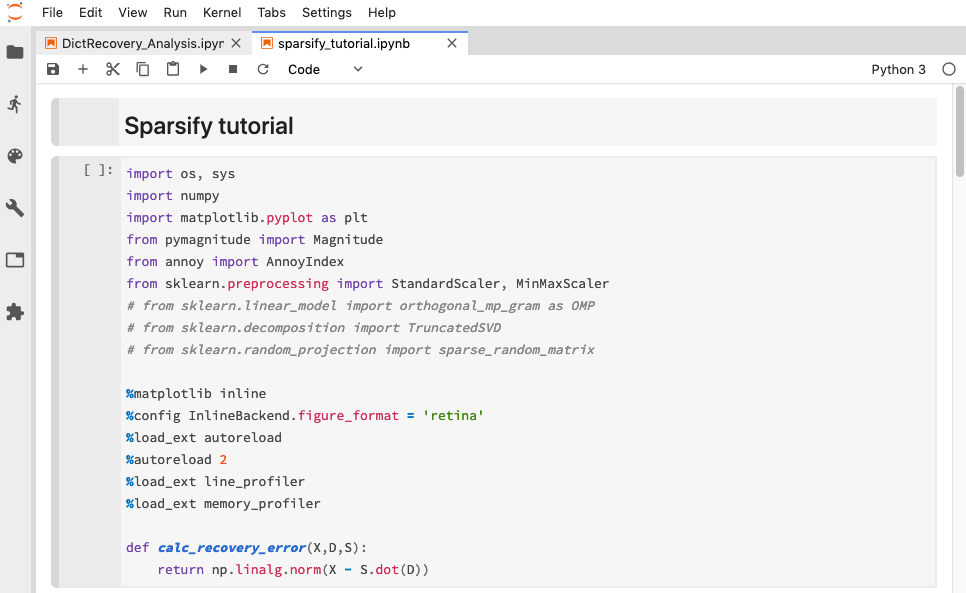Screen dimensions: 966x593
Task: Show running terminals and kernels panel
Action: click(15, 104)
